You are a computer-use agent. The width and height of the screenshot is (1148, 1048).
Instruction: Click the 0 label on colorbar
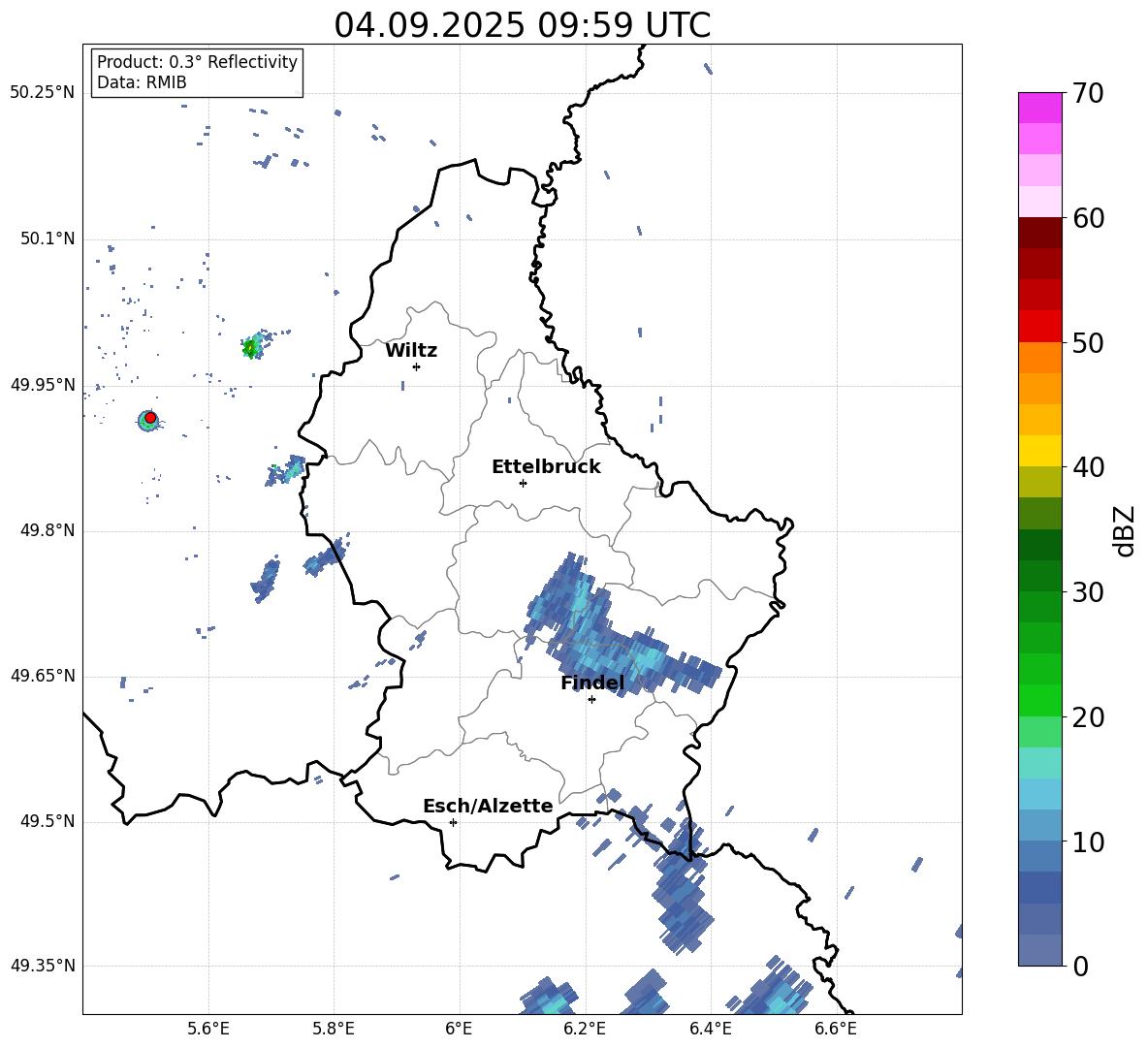click(x=1080, y=966)
